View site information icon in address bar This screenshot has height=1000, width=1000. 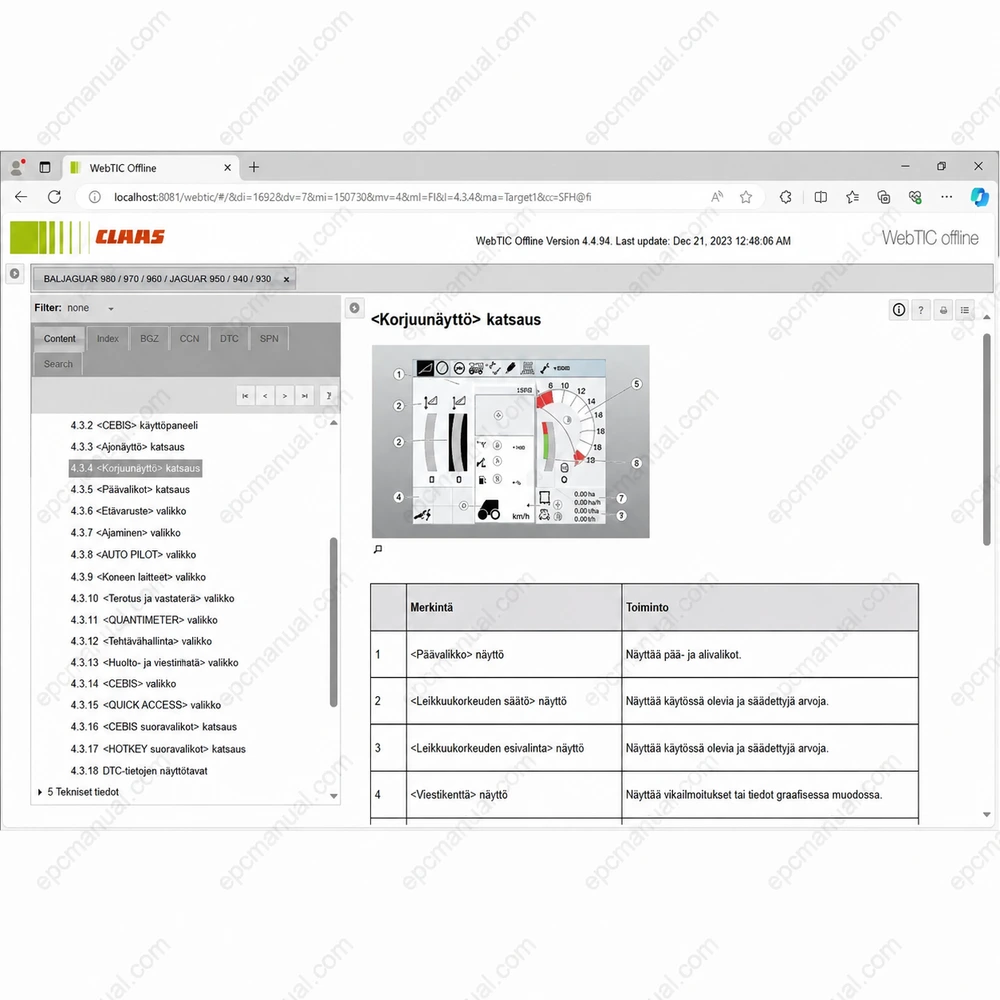pyautogui.click(x=94, y=197)
